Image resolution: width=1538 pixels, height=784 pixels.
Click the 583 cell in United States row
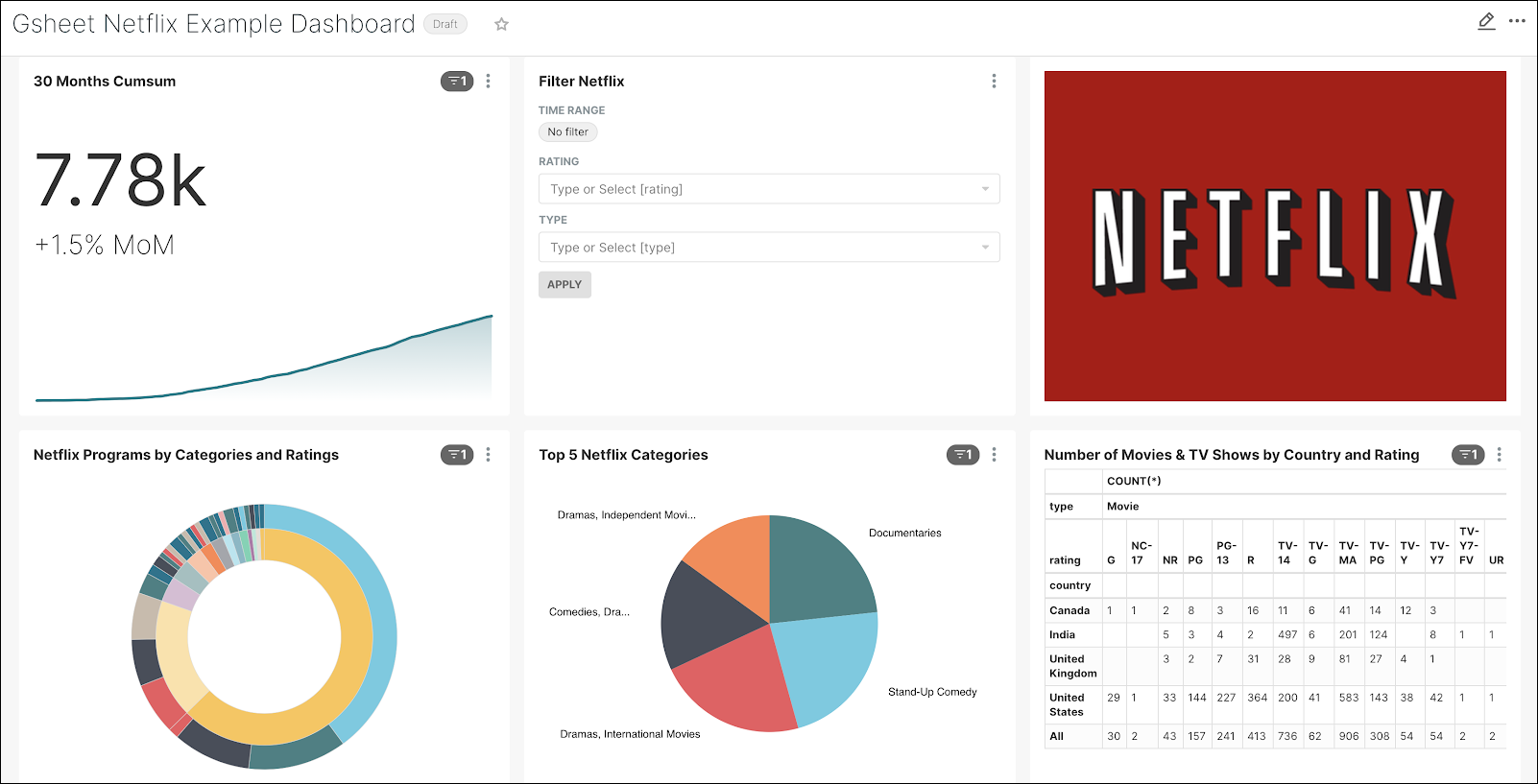point(1349,698)
